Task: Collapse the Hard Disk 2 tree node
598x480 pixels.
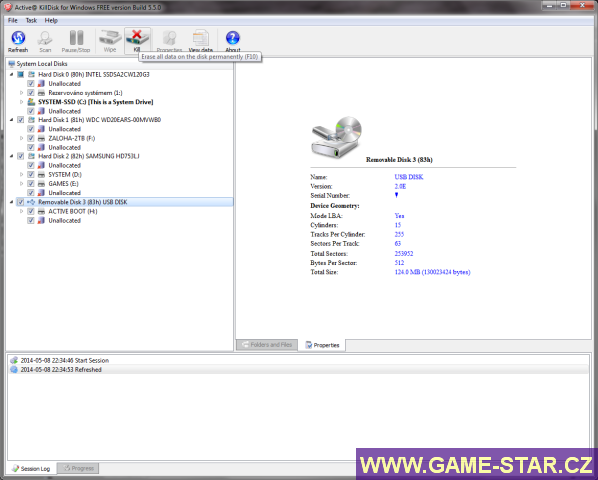Action: click(x=11, y=156)
